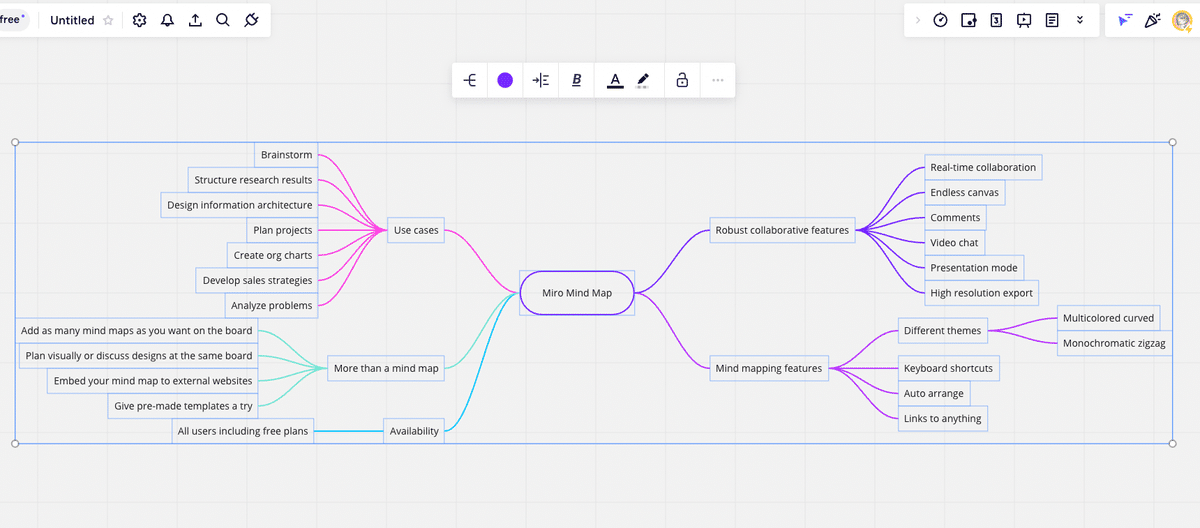Open the notes panel icon
Image resolution: width=1200 pixels, height=528 pixels.
[1052, 20]
